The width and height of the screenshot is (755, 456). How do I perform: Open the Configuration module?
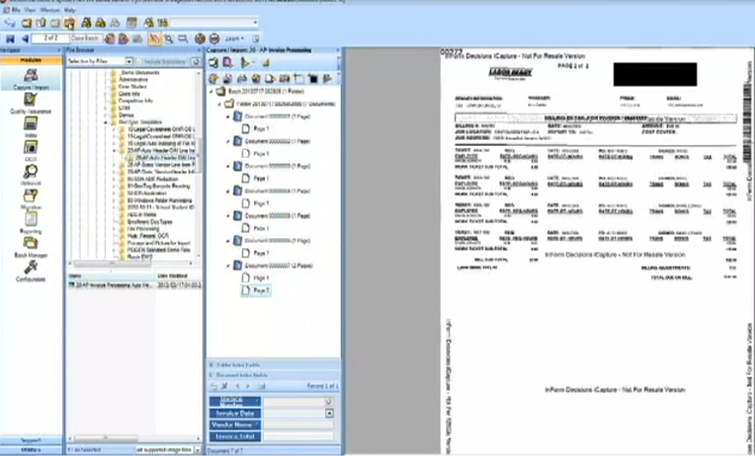(x=30, y=271)
